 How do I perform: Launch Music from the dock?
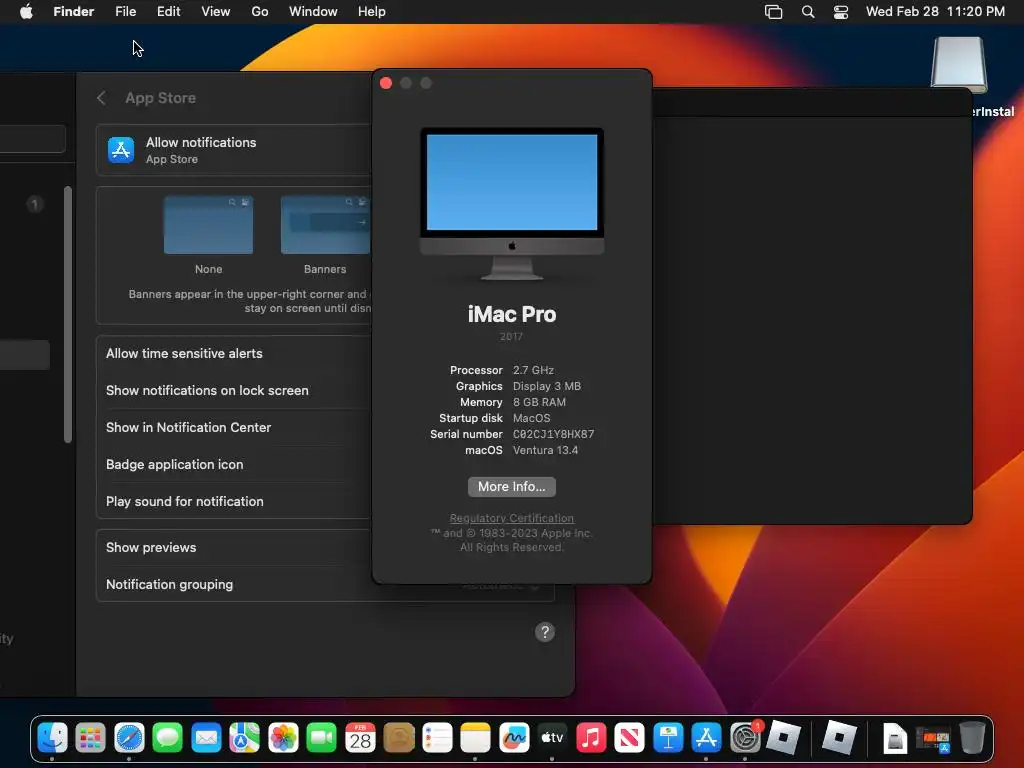point(591,738)
